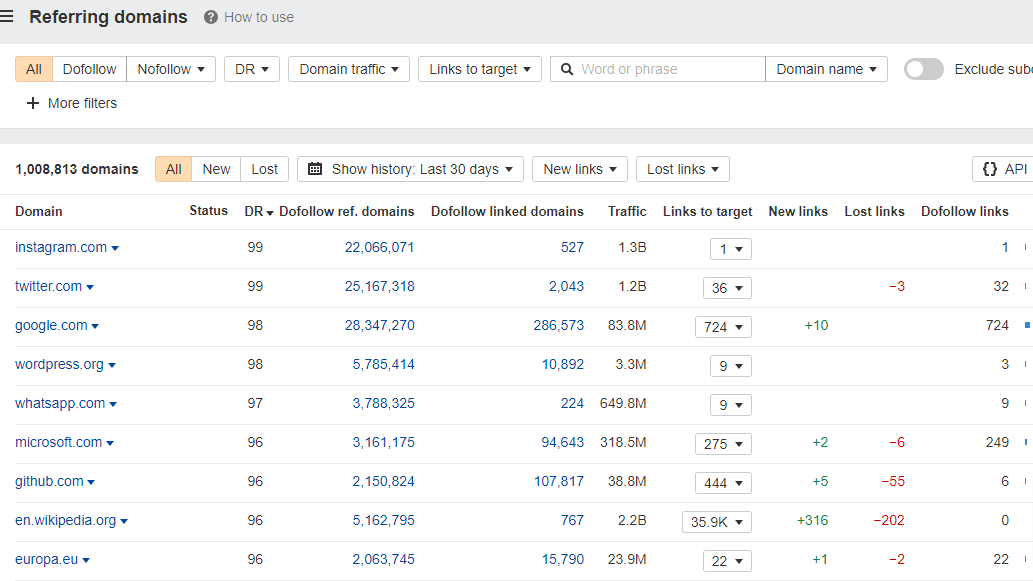Open the europa.eu domain link

[46, 559]
